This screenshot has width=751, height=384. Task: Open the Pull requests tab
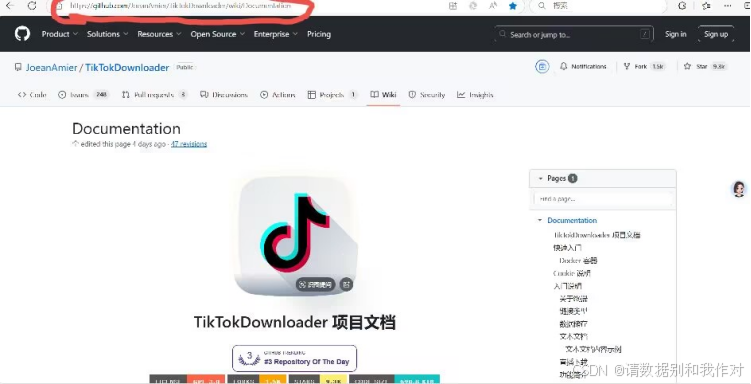coord(154,95)
